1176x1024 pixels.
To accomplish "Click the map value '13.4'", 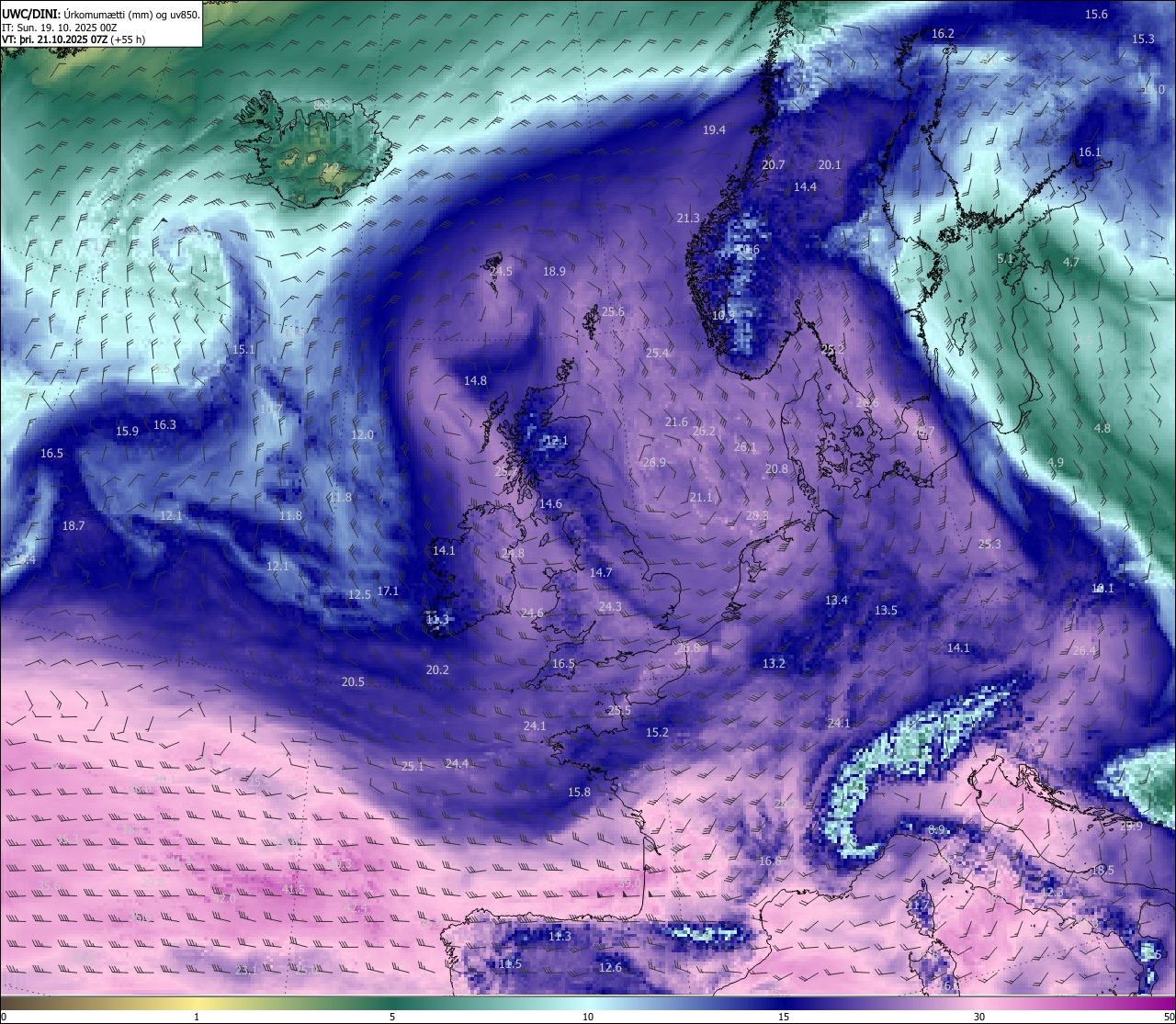I will click(836, 600).
